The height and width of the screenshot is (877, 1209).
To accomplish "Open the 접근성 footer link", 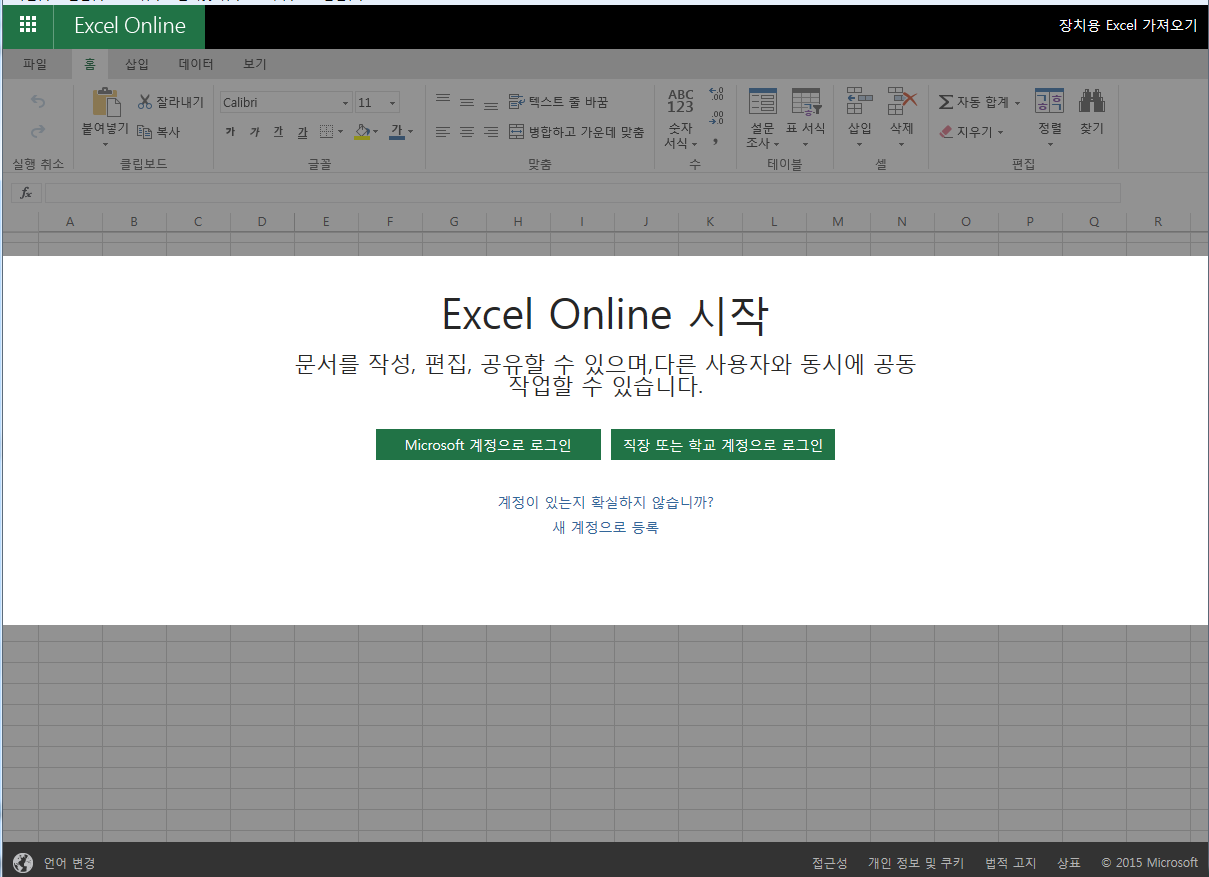I will pos(830,863).
